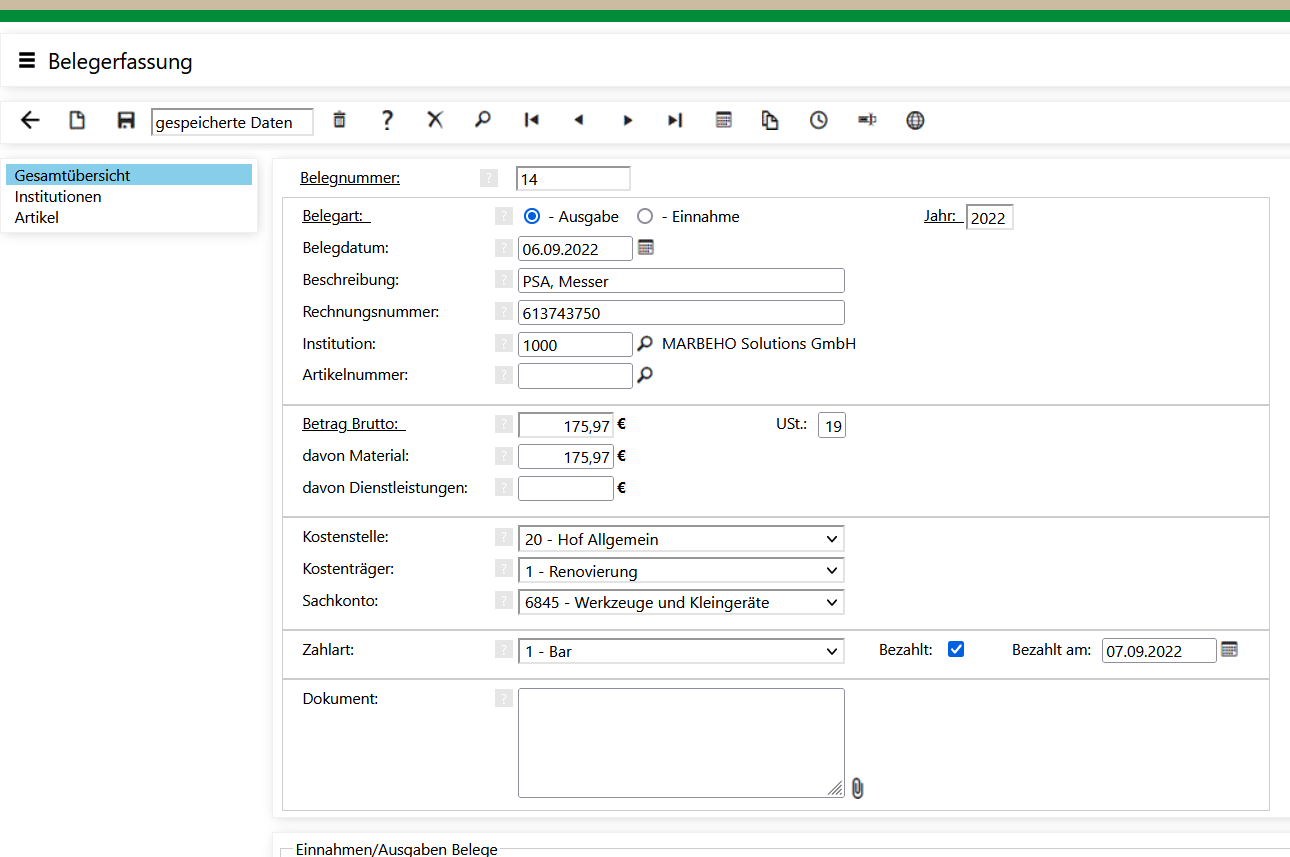Open the clock history icon in the toolbar
The width and height of the screenshot is (1290, 857).
tap(819, 121)
